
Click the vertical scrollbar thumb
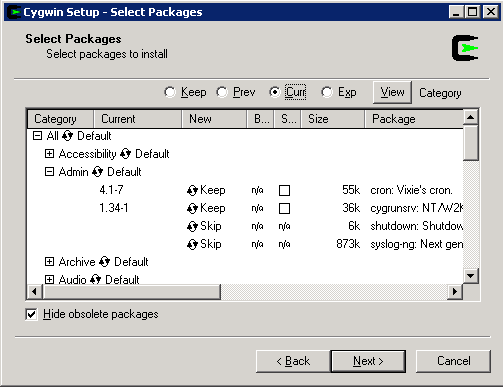click(471, 143)
